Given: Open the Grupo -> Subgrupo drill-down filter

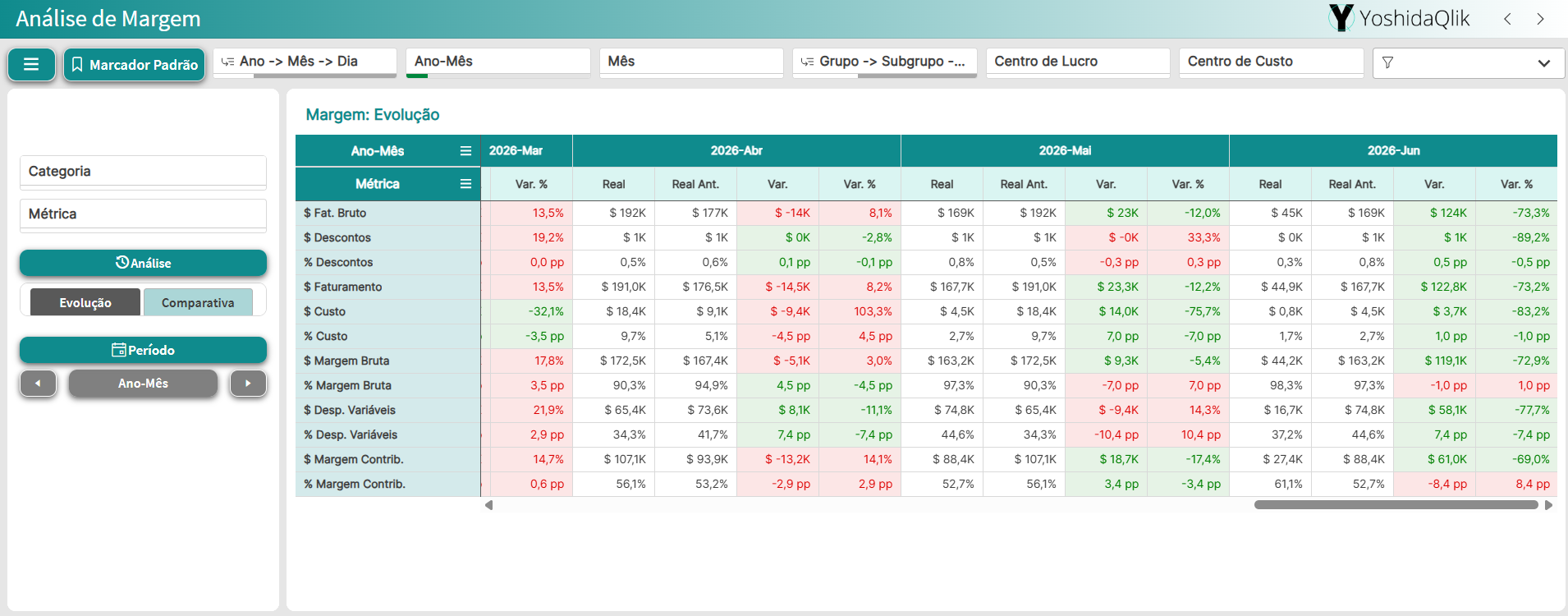Looking at the screenshot, I should coord(884,62).
